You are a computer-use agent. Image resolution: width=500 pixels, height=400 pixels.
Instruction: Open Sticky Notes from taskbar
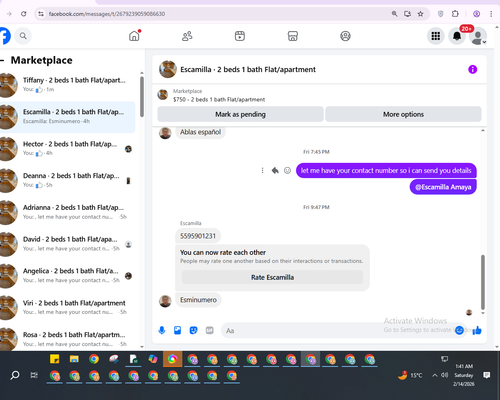click(54, 359)
